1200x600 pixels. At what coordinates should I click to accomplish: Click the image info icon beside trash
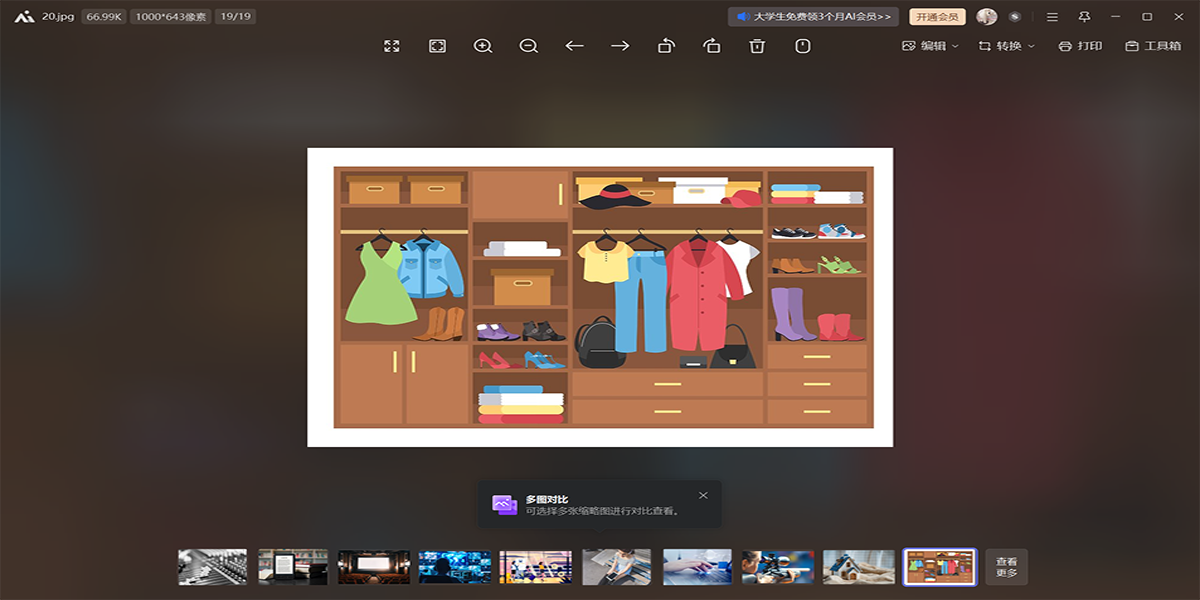[802, 46]
